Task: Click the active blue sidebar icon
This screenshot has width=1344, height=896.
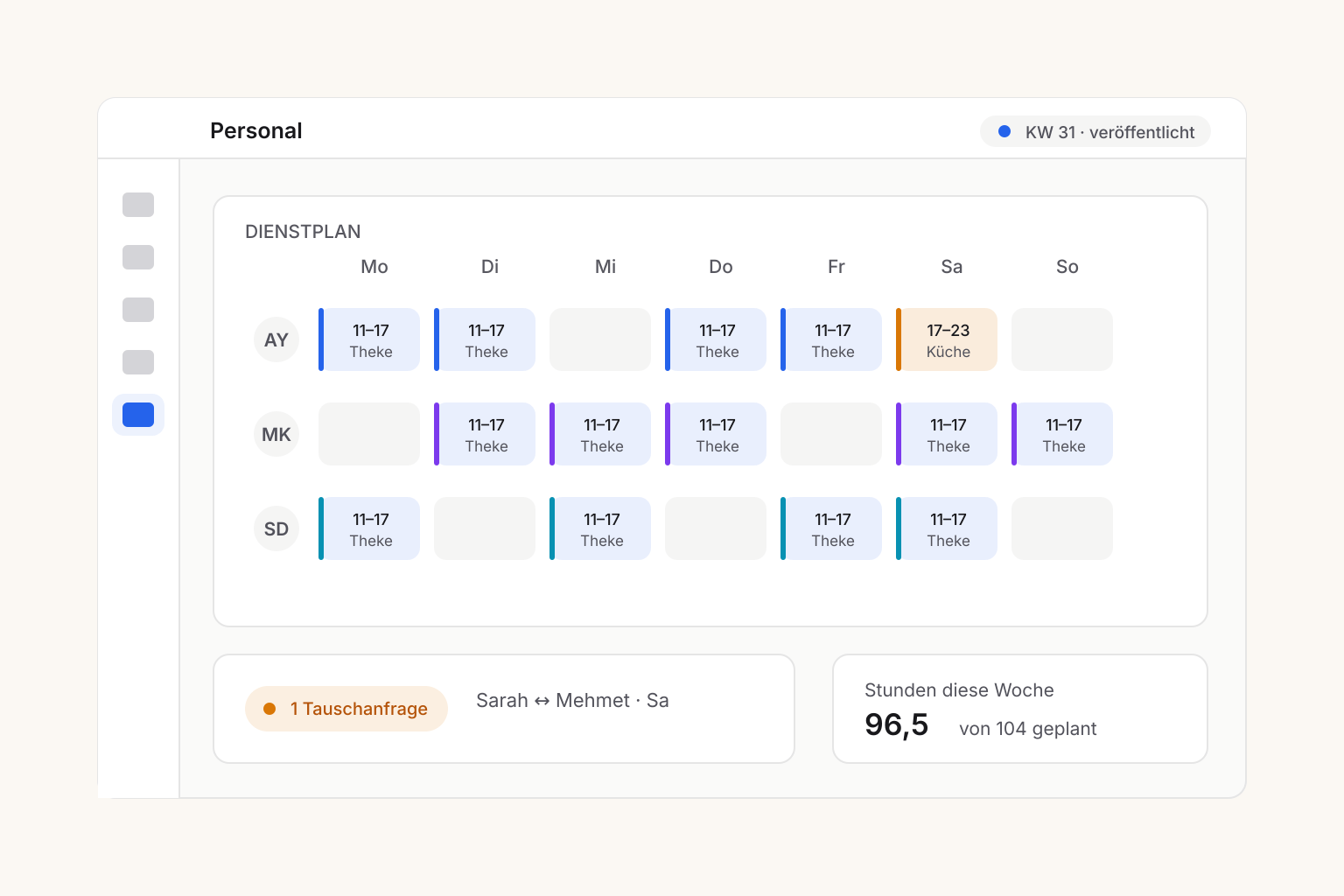Action: point(138,415)
